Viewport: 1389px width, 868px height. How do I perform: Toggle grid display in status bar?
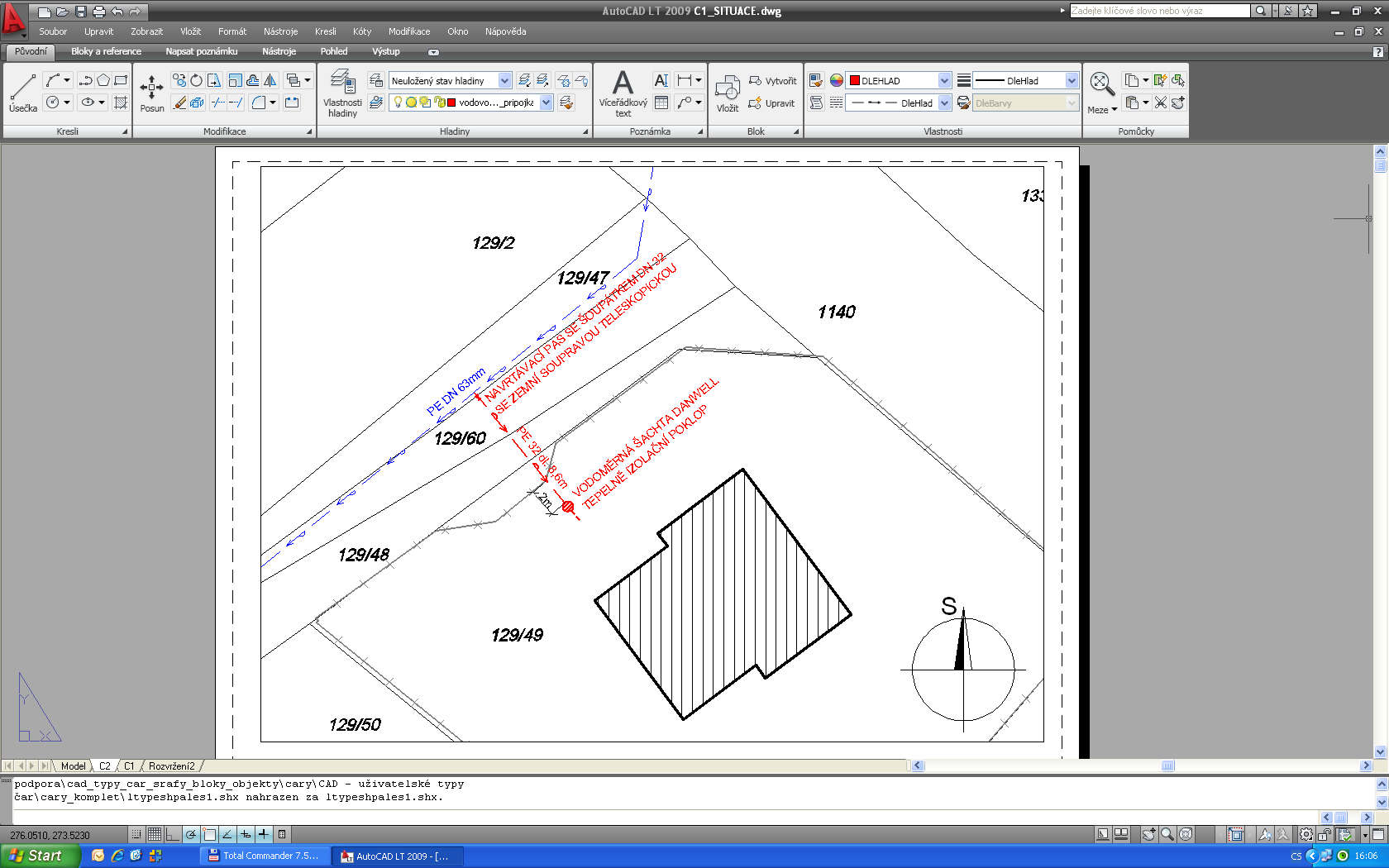tap(155, 834)
